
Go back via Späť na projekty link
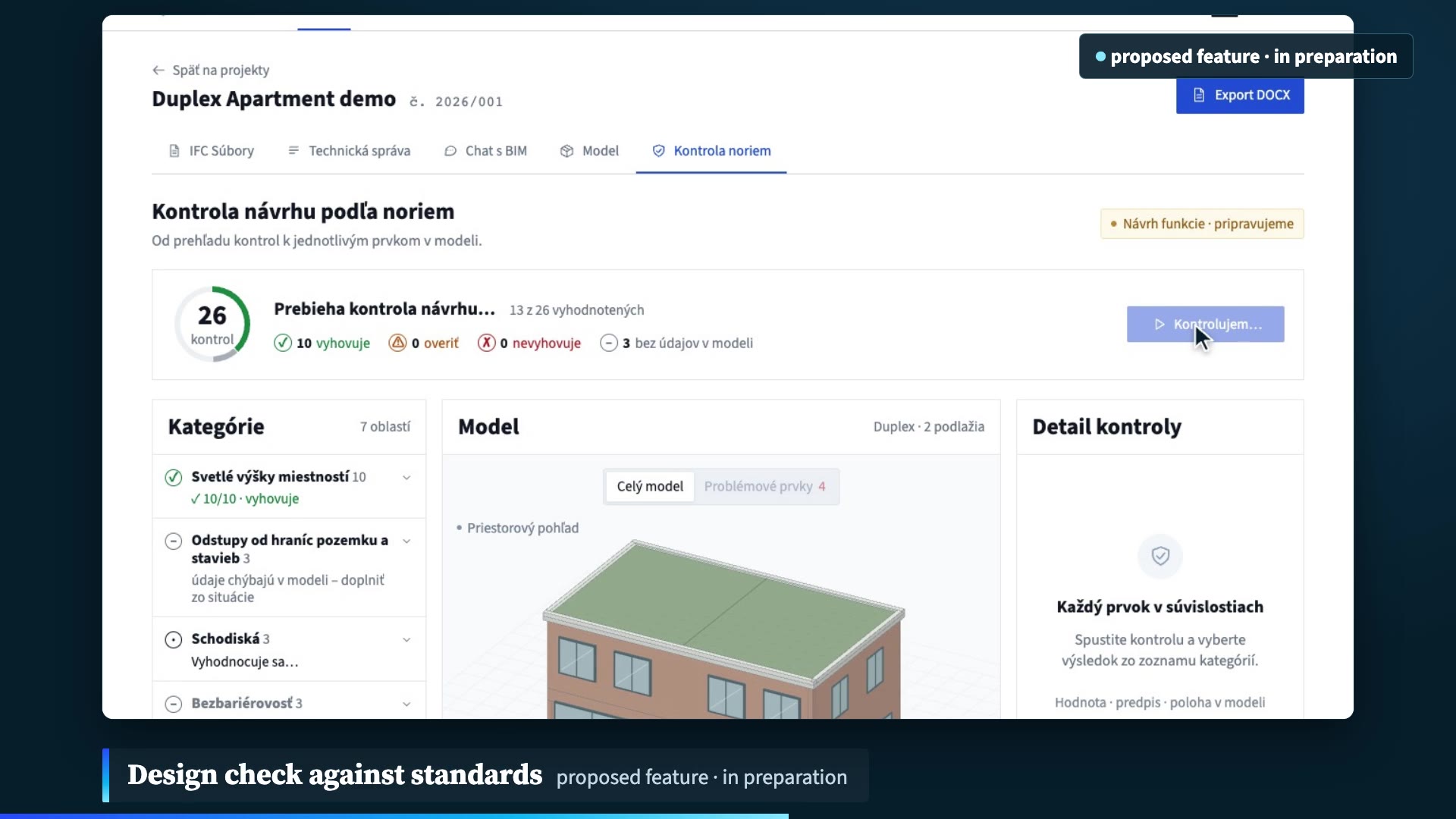[x=211, y=70]
